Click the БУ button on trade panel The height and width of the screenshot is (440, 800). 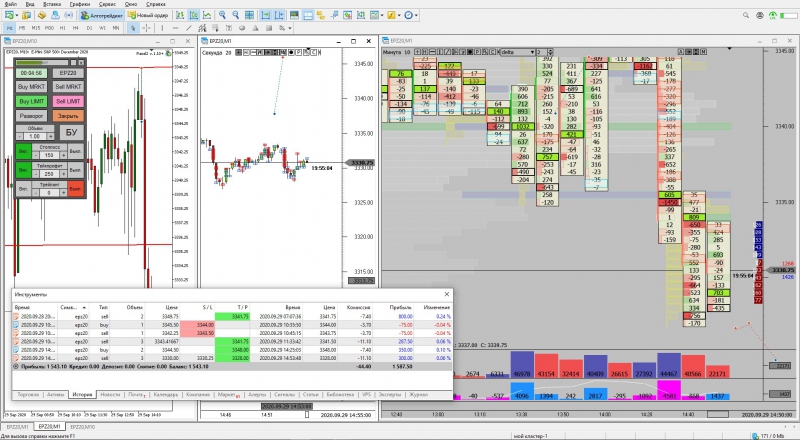click(72, 133)
